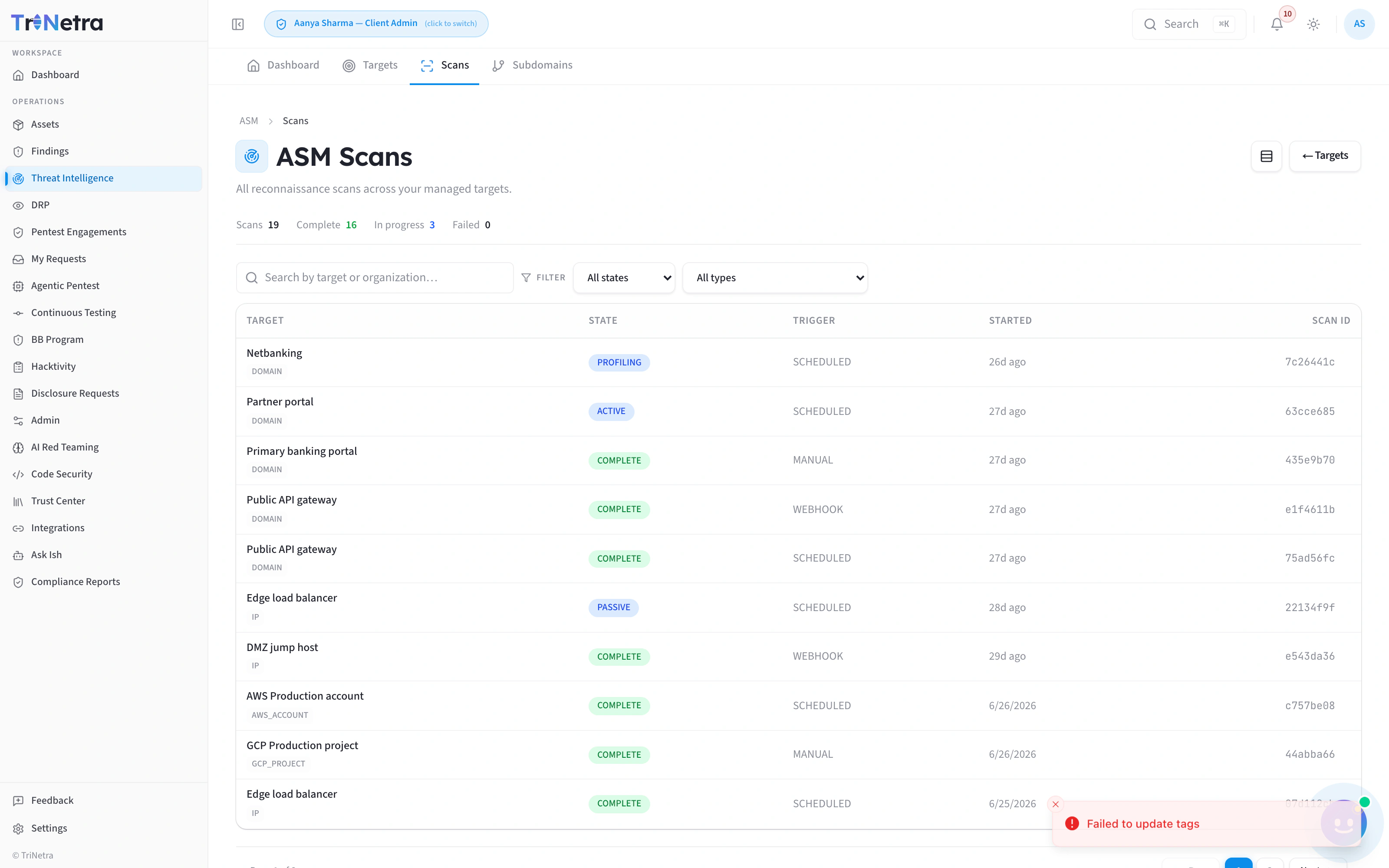This screenshot has width=1389, height=868.
Task: Open Pentest Engagements
Action: point(103,232)
